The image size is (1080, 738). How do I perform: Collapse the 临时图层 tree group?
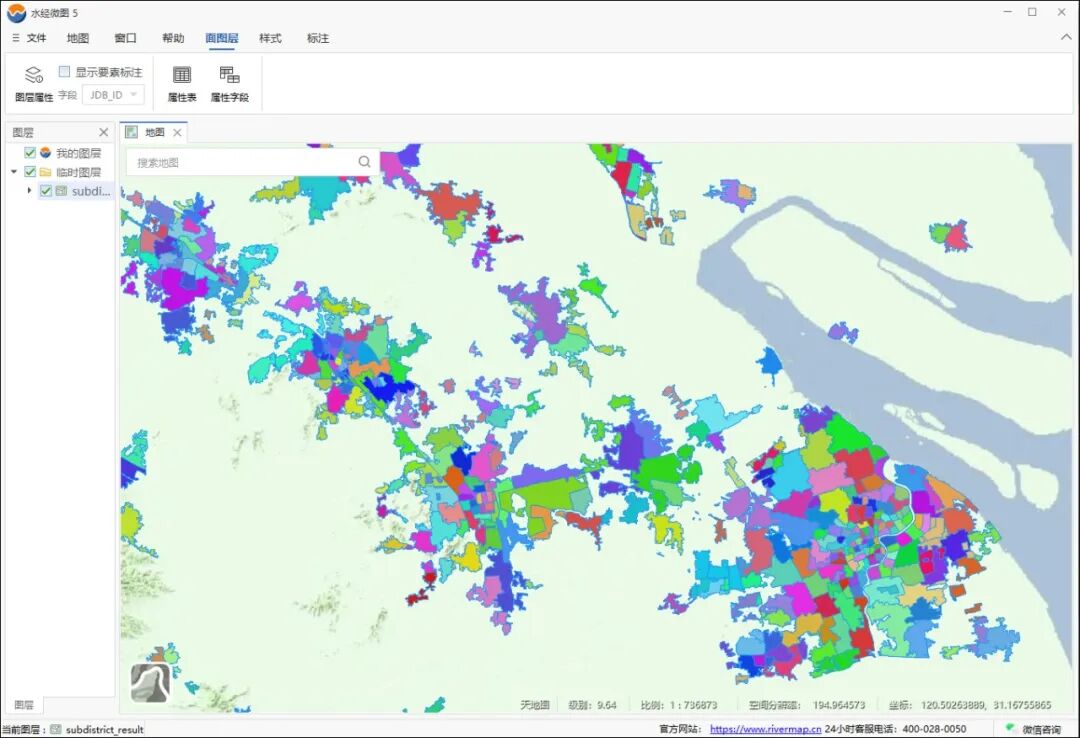coord(14,172)
